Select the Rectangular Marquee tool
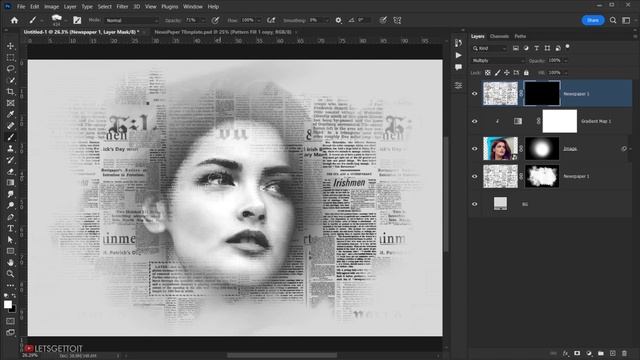640x360 pixels. 11,57
